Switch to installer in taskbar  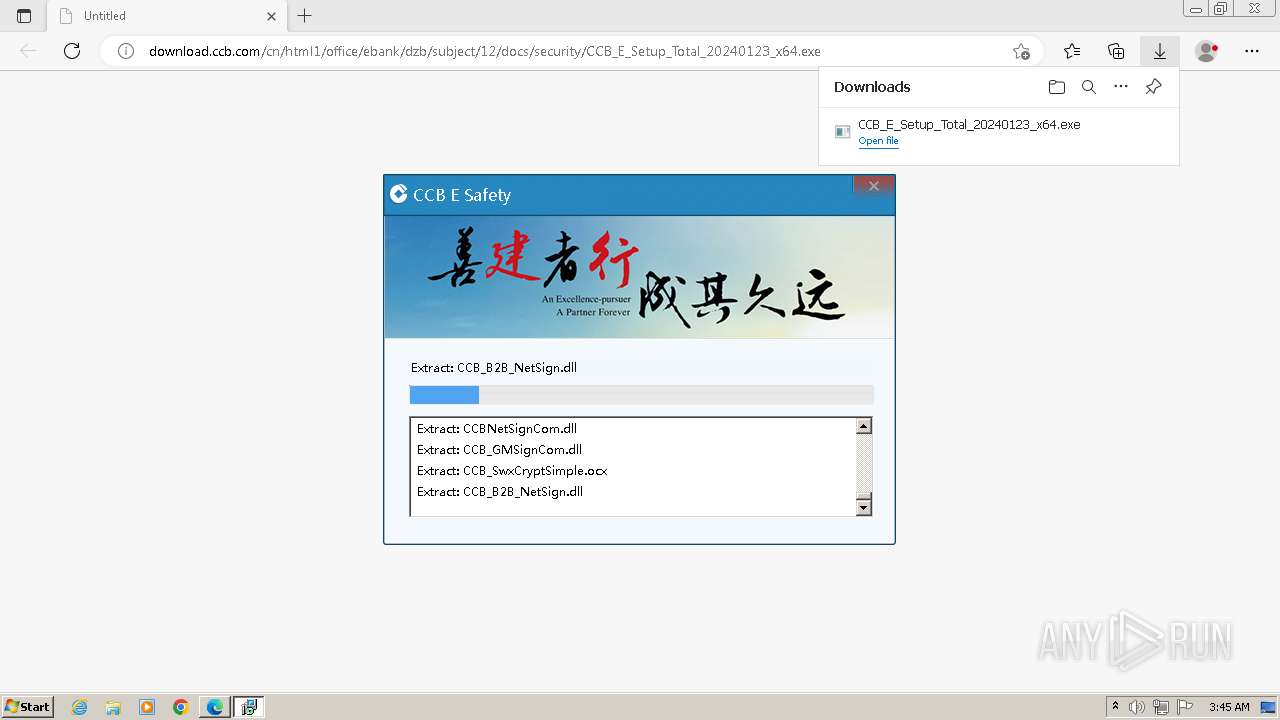249,707
